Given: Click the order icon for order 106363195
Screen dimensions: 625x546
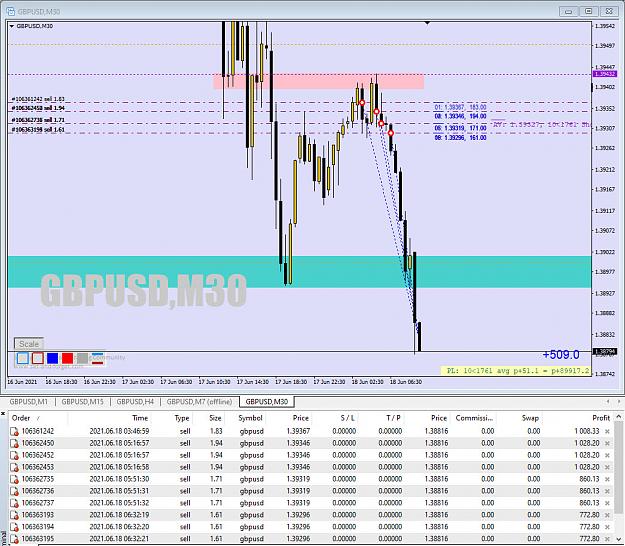Looking at the screenshot, I should pyautogui.click(x=14, y=539).
